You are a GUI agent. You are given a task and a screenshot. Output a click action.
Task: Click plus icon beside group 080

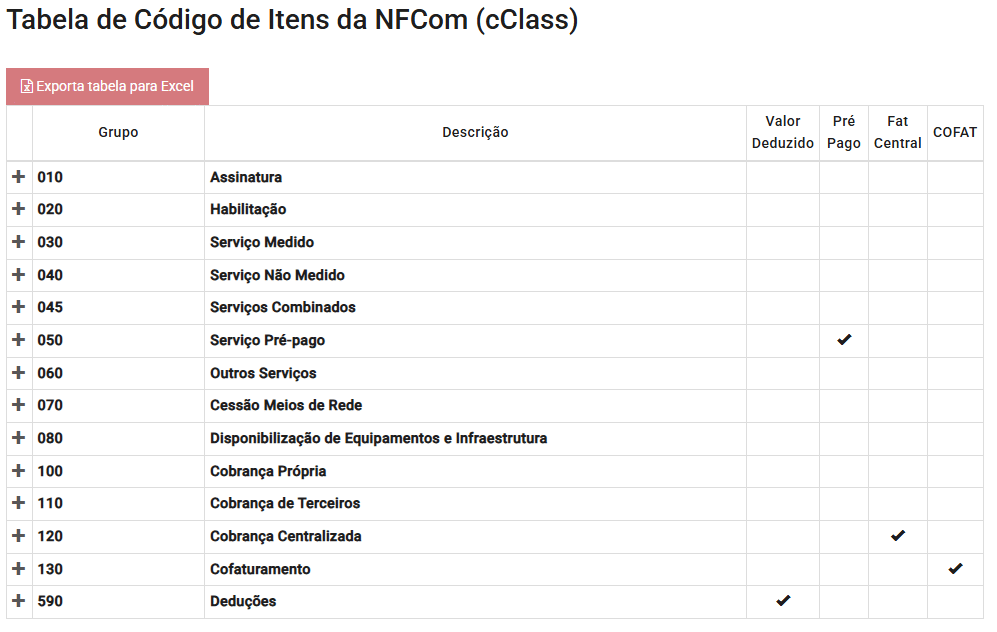(18, 438)
